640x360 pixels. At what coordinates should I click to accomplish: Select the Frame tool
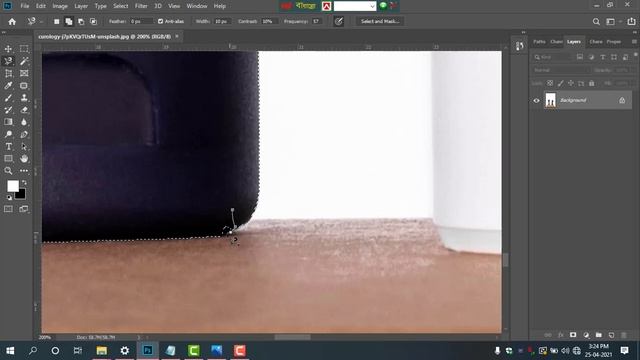pos(24,73)
